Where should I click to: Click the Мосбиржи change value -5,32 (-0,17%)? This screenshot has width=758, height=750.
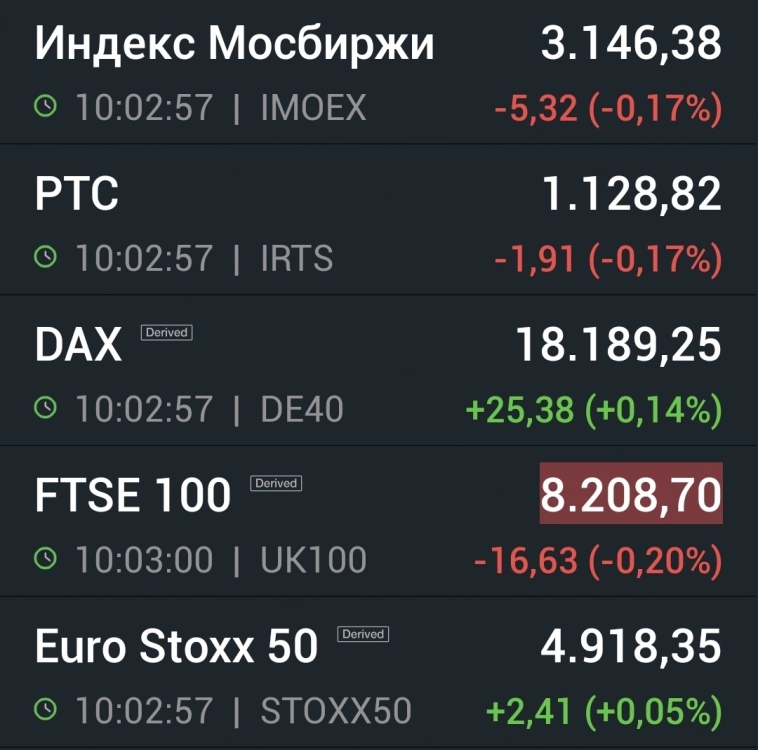point(608,108)
